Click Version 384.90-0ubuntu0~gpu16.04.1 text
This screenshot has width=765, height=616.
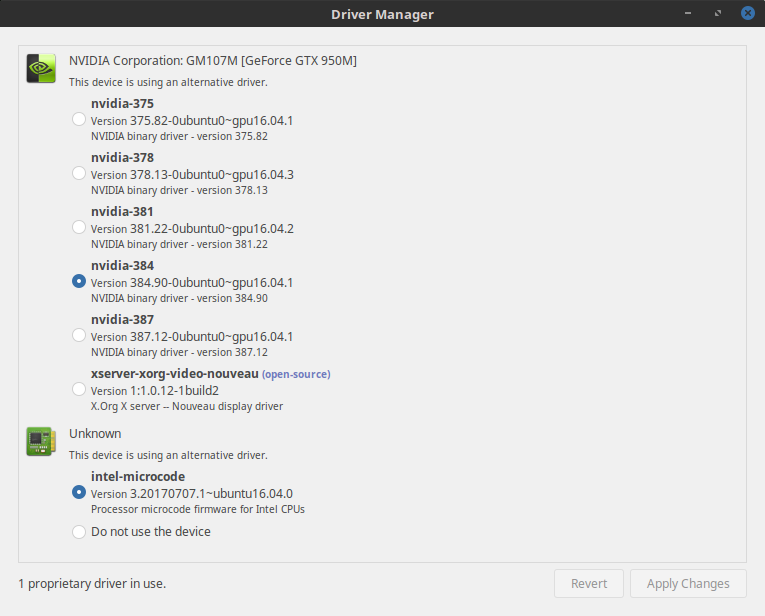click(x=192, y=283)
